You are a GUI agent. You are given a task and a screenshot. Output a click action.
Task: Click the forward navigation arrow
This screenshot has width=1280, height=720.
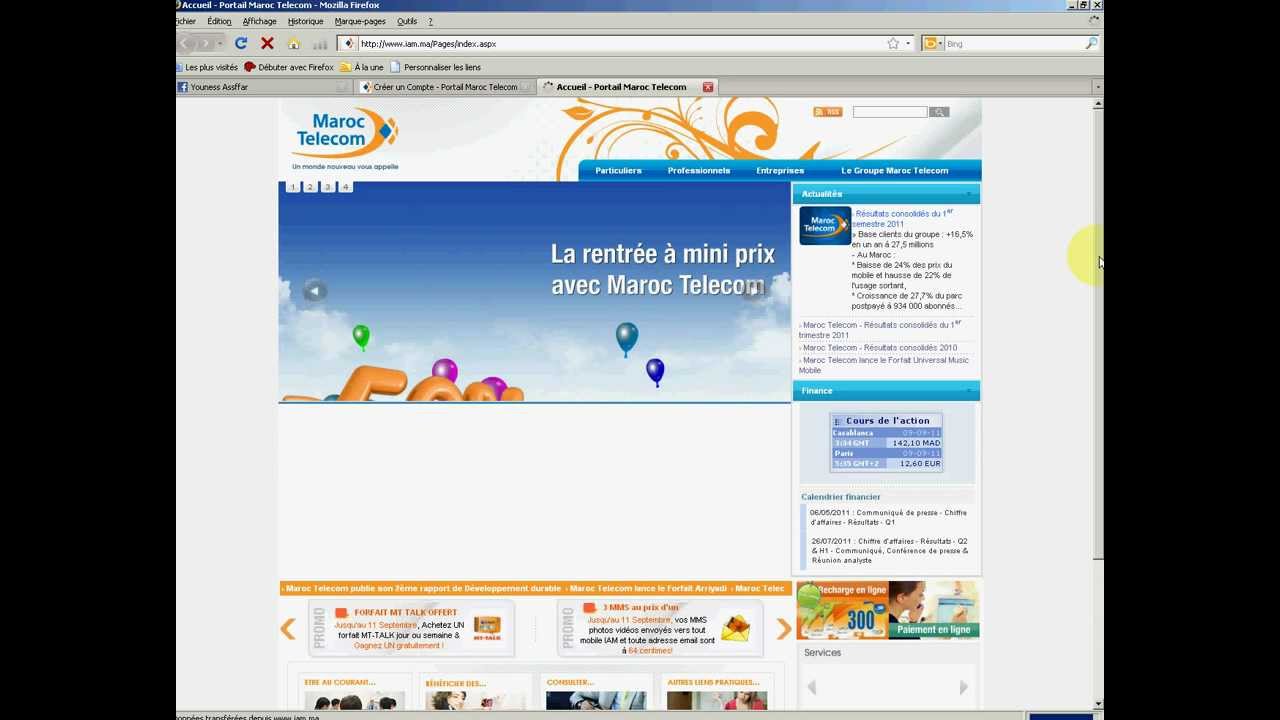pos(206,43)
